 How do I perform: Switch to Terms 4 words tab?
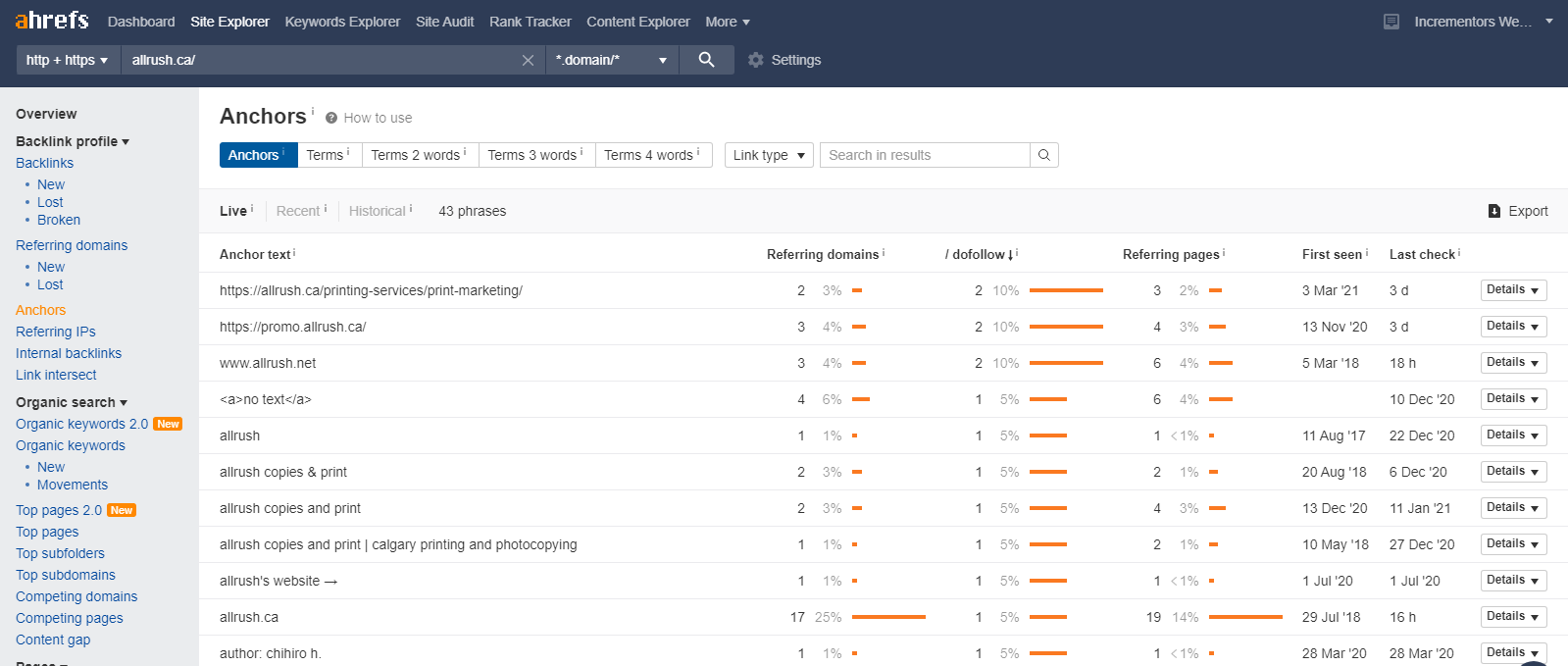click(x=654, y=155)
